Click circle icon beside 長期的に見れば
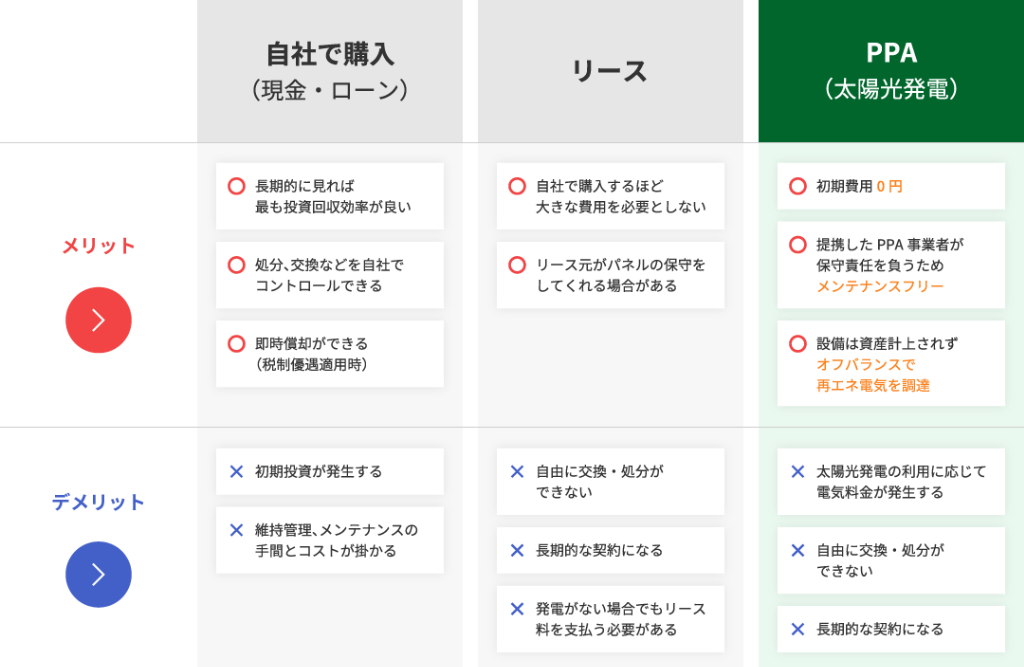The height and width of the screenshot is (667, 1024). click(236, 186)
